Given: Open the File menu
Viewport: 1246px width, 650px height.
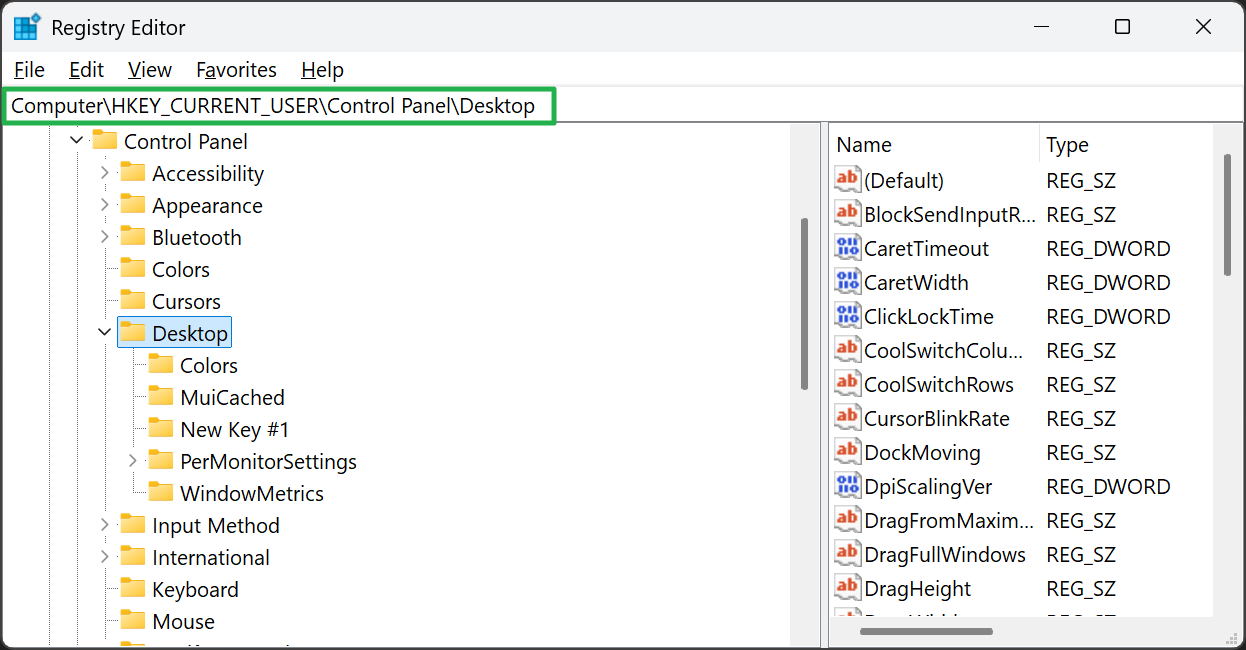Looking at the screenshot, I should [x=29, y=70].
